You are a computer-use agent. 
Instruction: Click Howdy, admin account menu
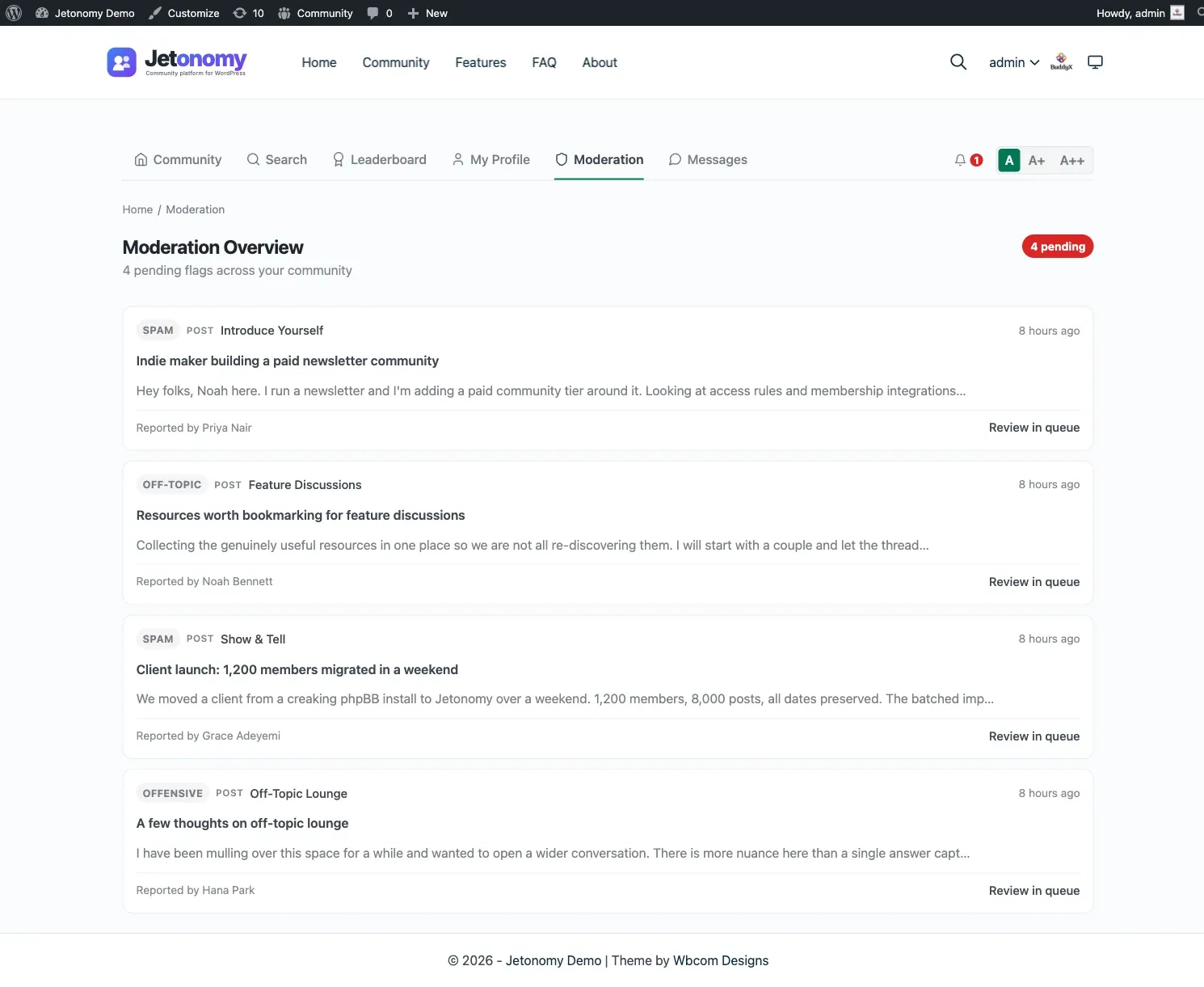click(1140, 13)
